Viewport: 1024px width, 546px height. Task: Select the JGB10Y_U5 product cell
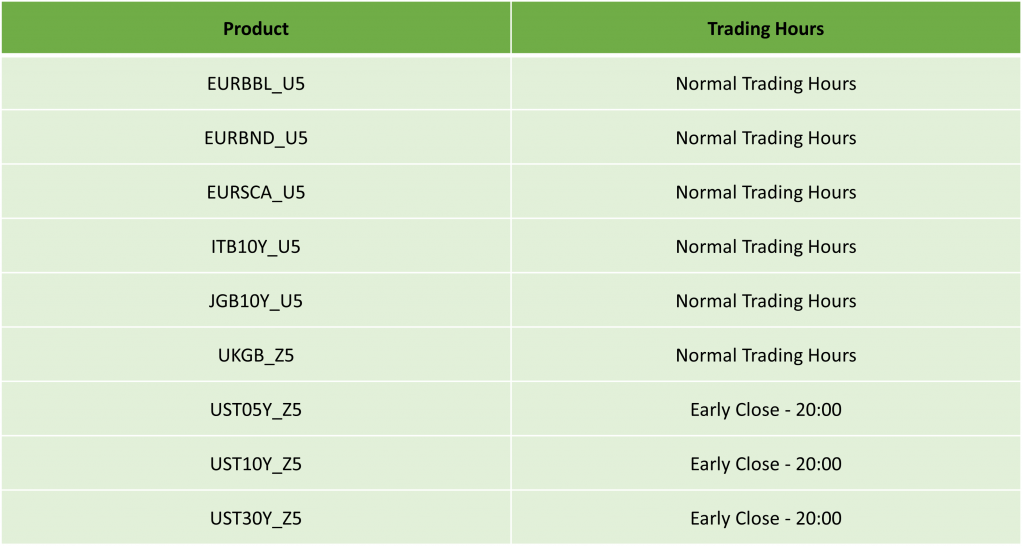click(x=256, y=300)
